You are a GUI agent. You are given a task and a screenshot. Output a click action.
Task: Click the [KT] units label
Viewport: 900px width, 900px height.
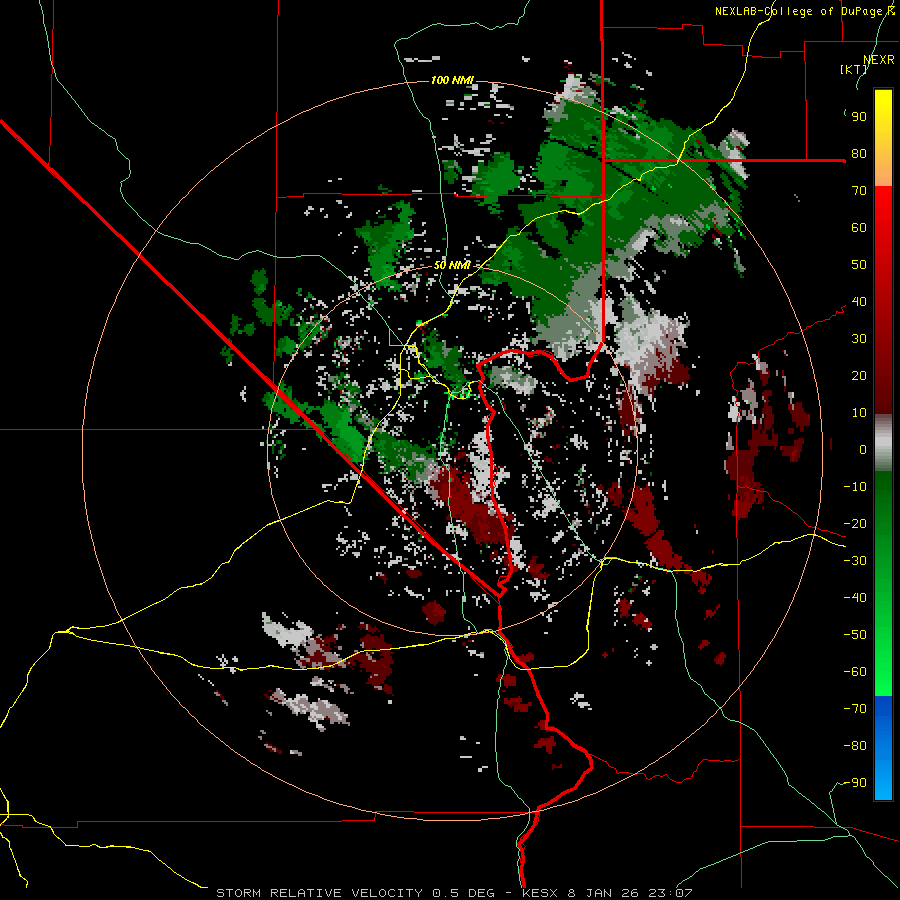coord(853,69)
